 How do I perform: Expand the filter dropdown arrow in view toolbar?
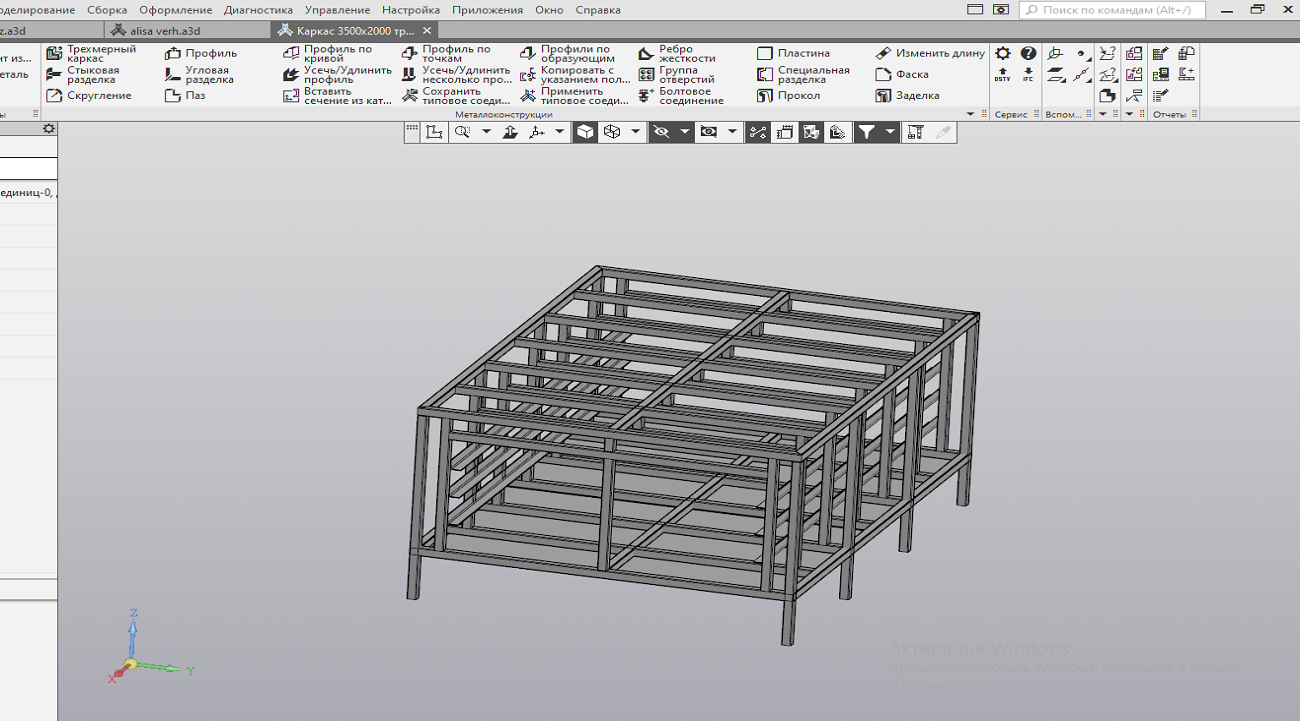click(x=890, y=132)
